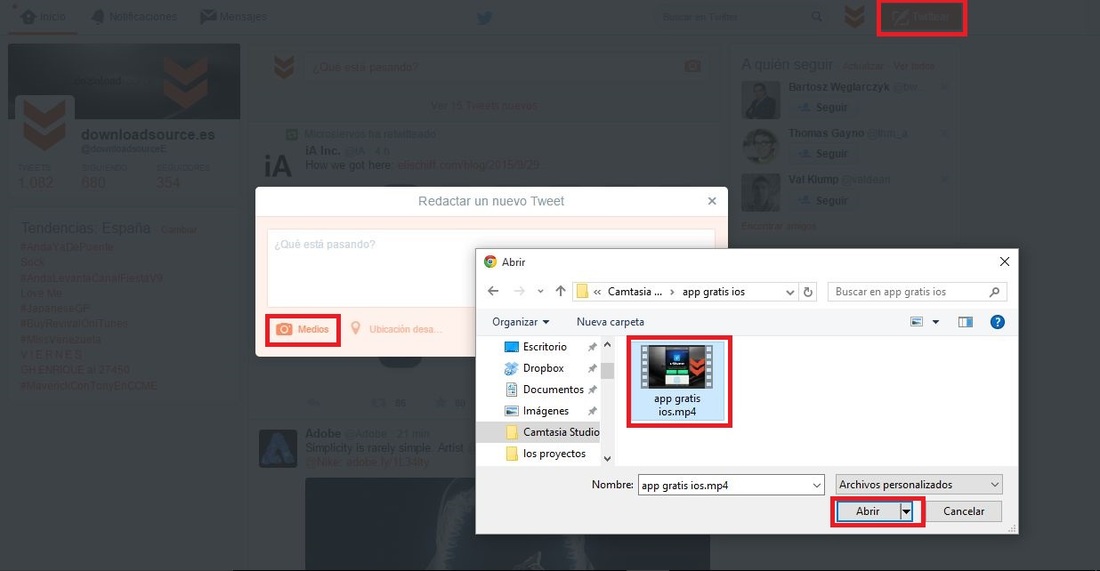Screen dimensions: 1100x571
Task: Expand the Abrir button dropdown arrow
Action: (906, 511)
